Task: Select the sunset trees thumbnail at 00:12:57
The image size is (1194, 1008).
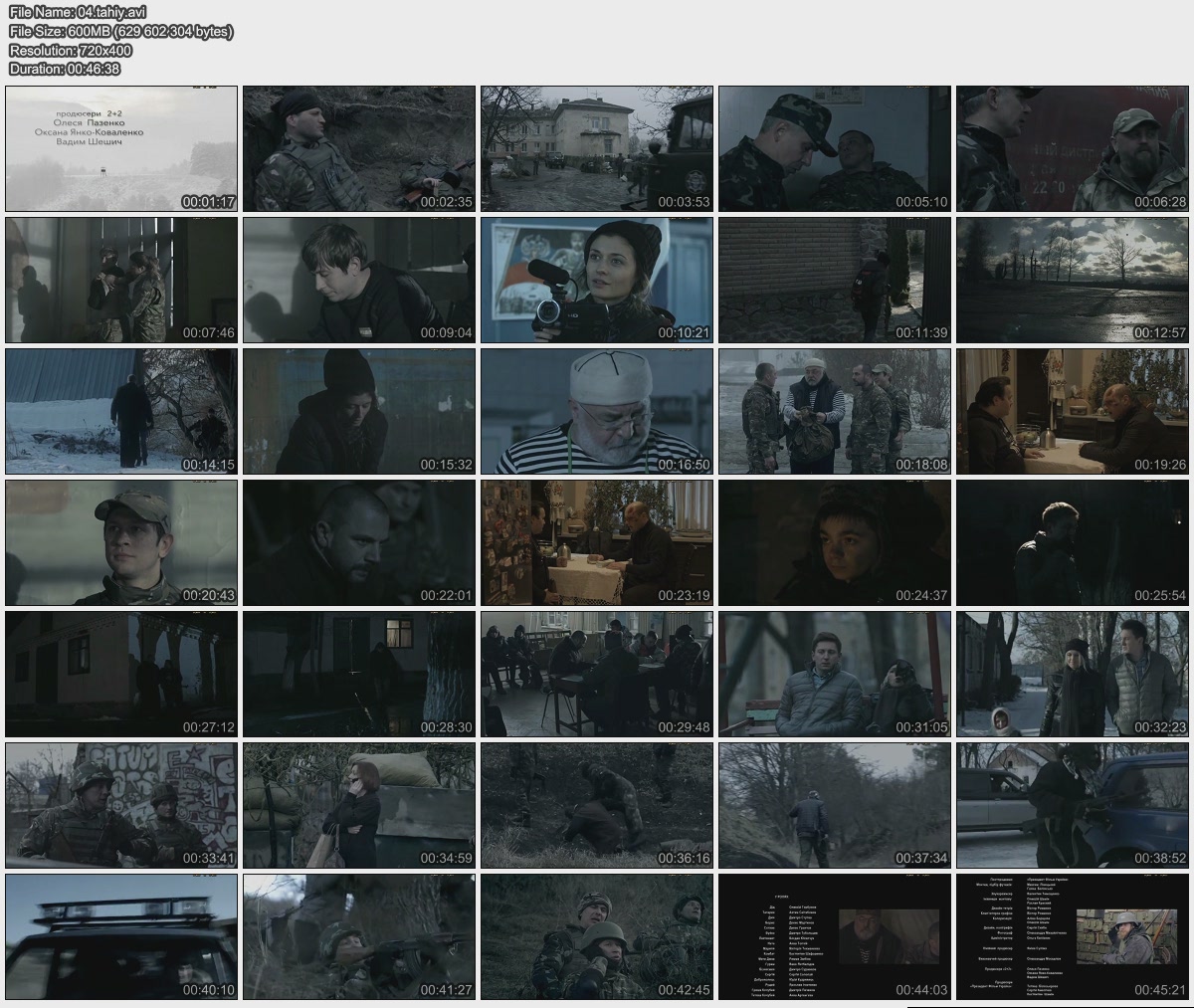Action: click(x=1073, y=280)
